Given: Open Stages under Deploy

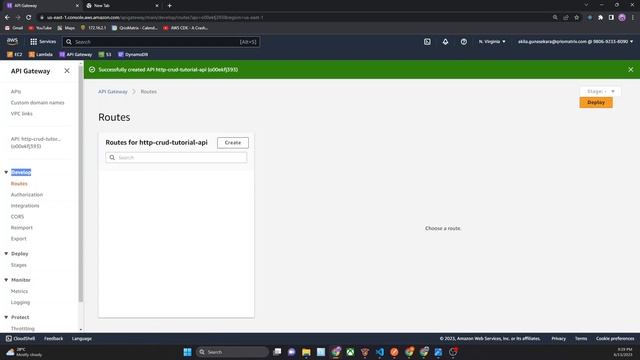Looking at the screenshot, I should 19,265.
